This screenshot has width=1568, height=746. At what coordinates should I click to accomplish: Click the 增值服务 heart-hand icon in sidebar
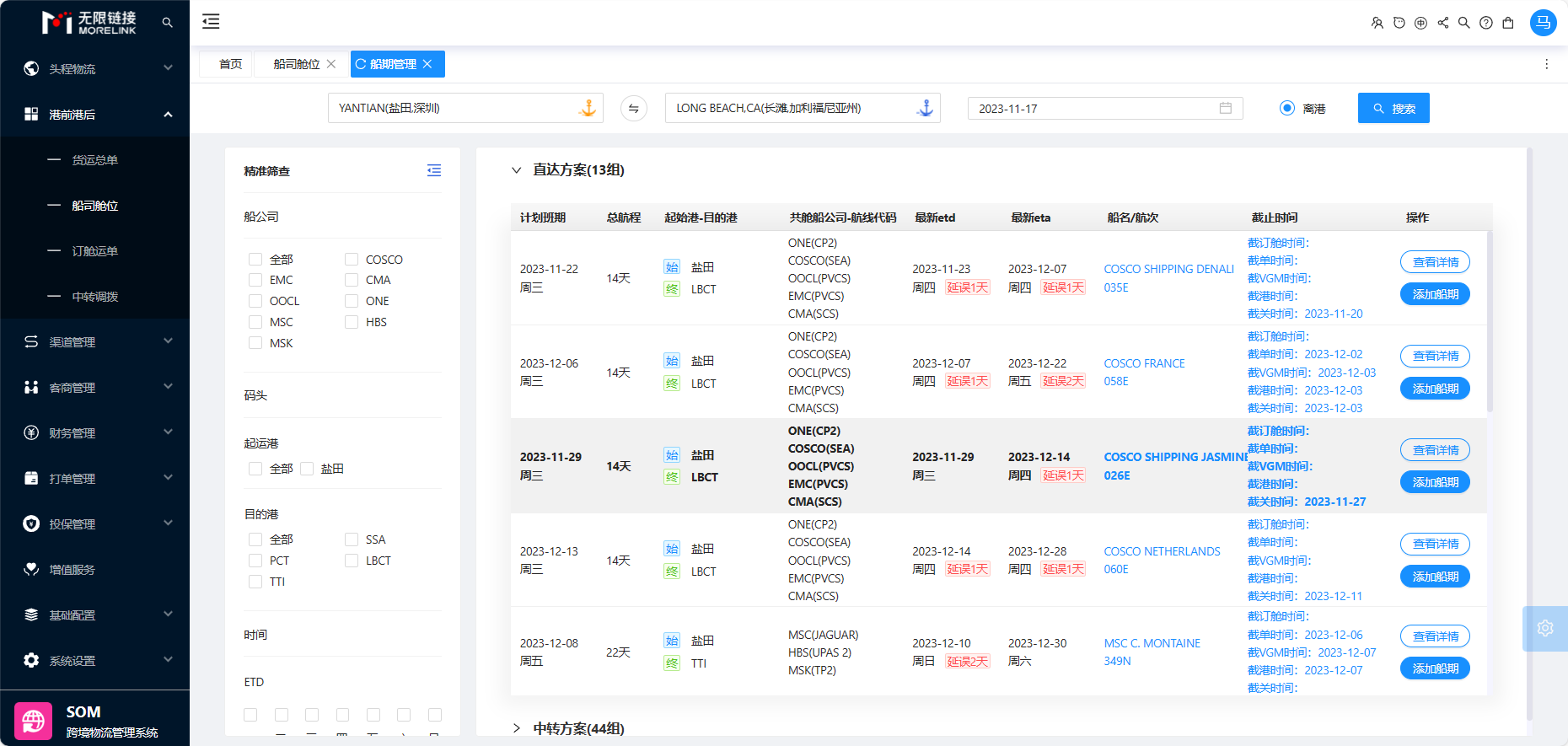31,569
